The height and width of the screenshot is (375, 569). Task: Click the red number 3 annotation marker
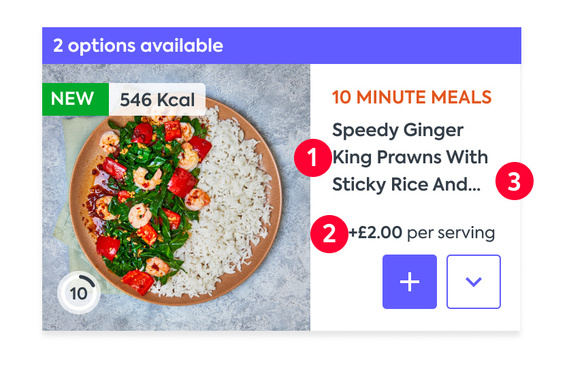pyautogui.click(x=514, y=181)
